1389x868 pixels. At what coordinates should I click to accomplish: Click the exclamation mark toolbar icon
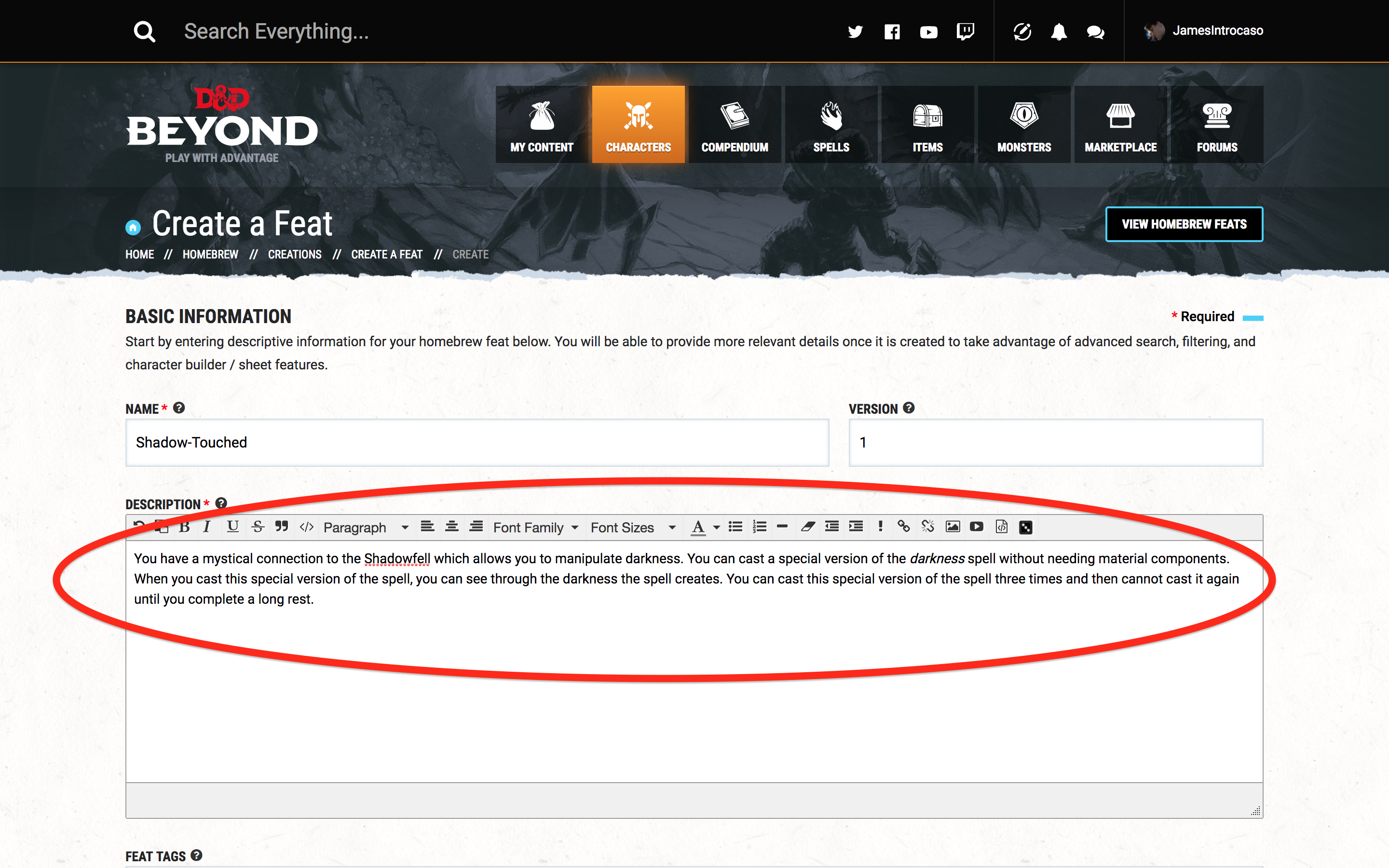point(880,527)
